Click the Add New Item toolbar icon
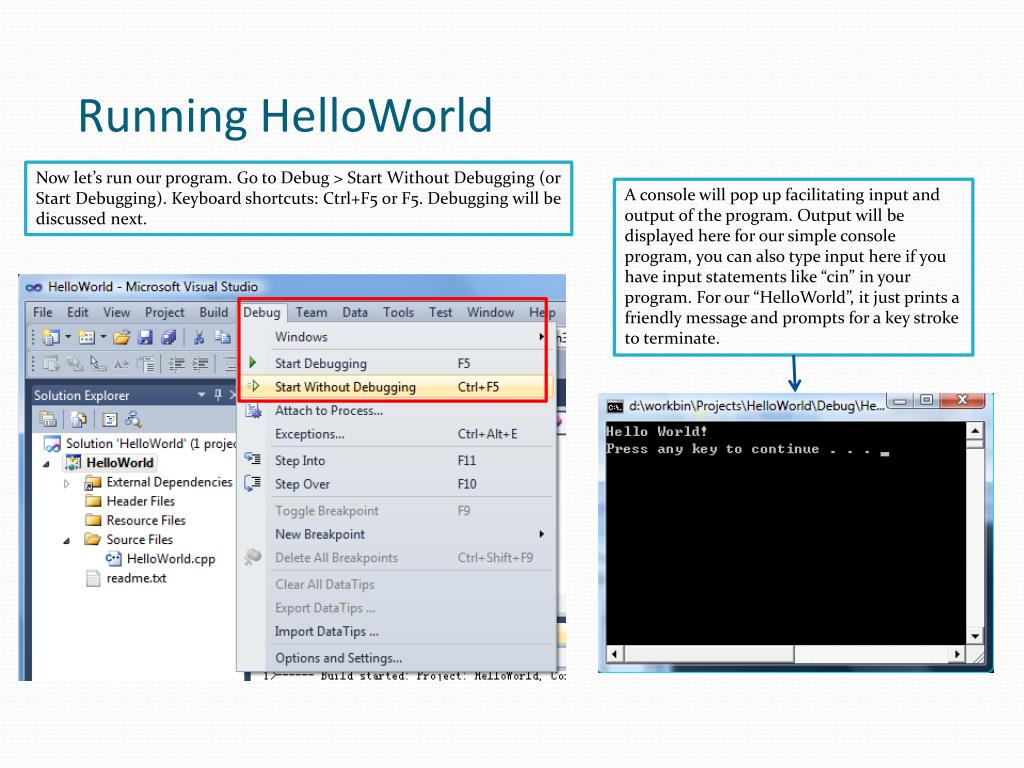This screenshot has width=1024, height=768. pyautogui.click(x=86, y=337)
